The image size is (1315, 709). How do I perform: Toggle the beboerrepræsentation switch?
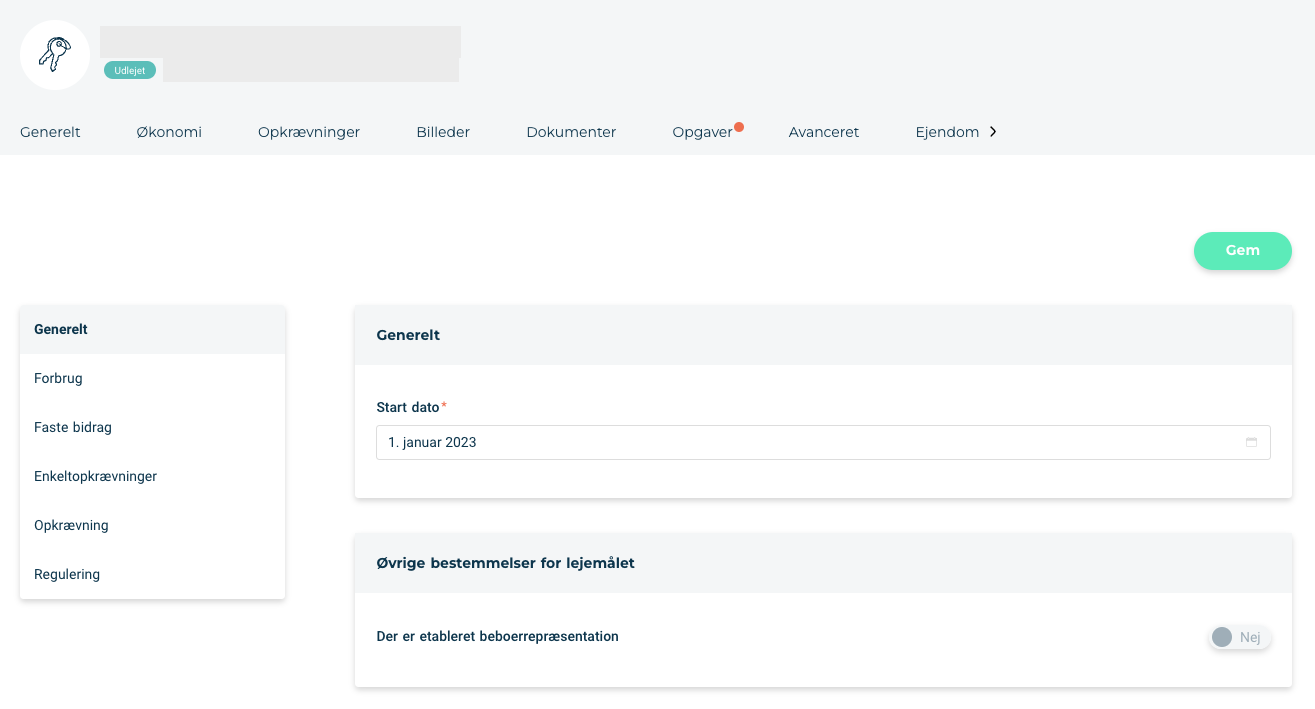(x=1239, y=637)
